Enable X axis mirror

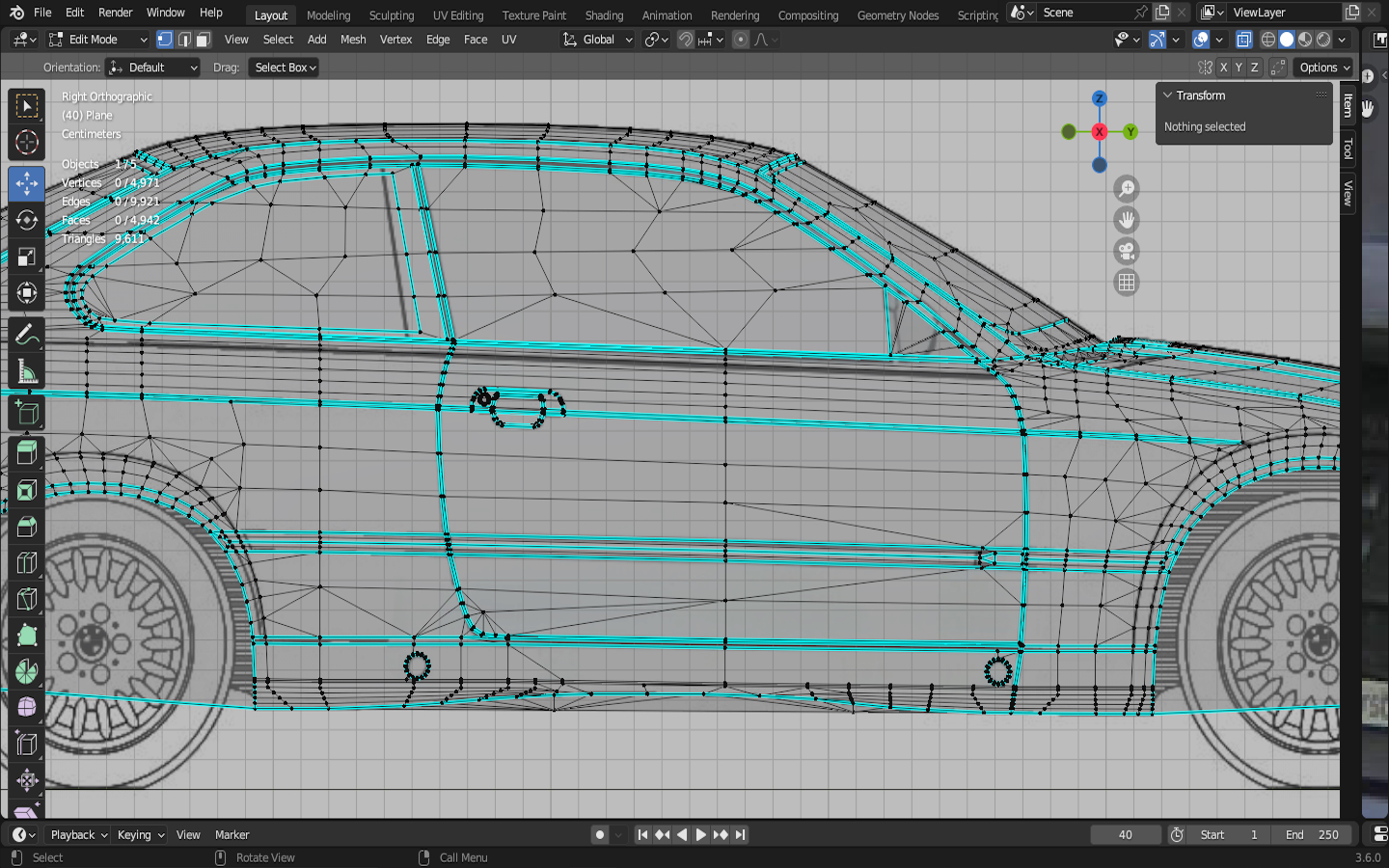coord(1223,68)
